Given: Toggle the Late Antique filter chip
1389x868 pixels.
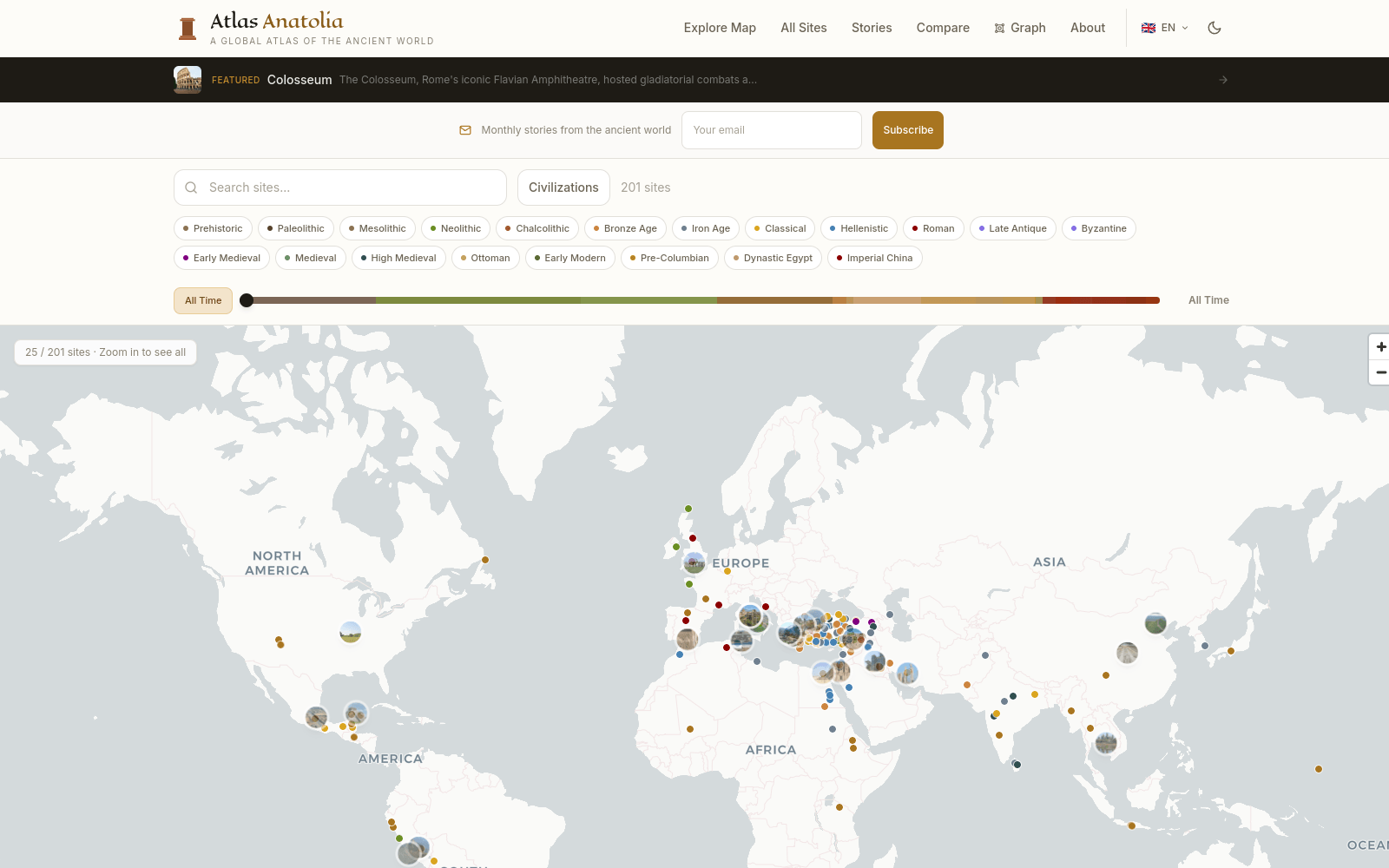Looking at the screenshot, I should 1012,228.
